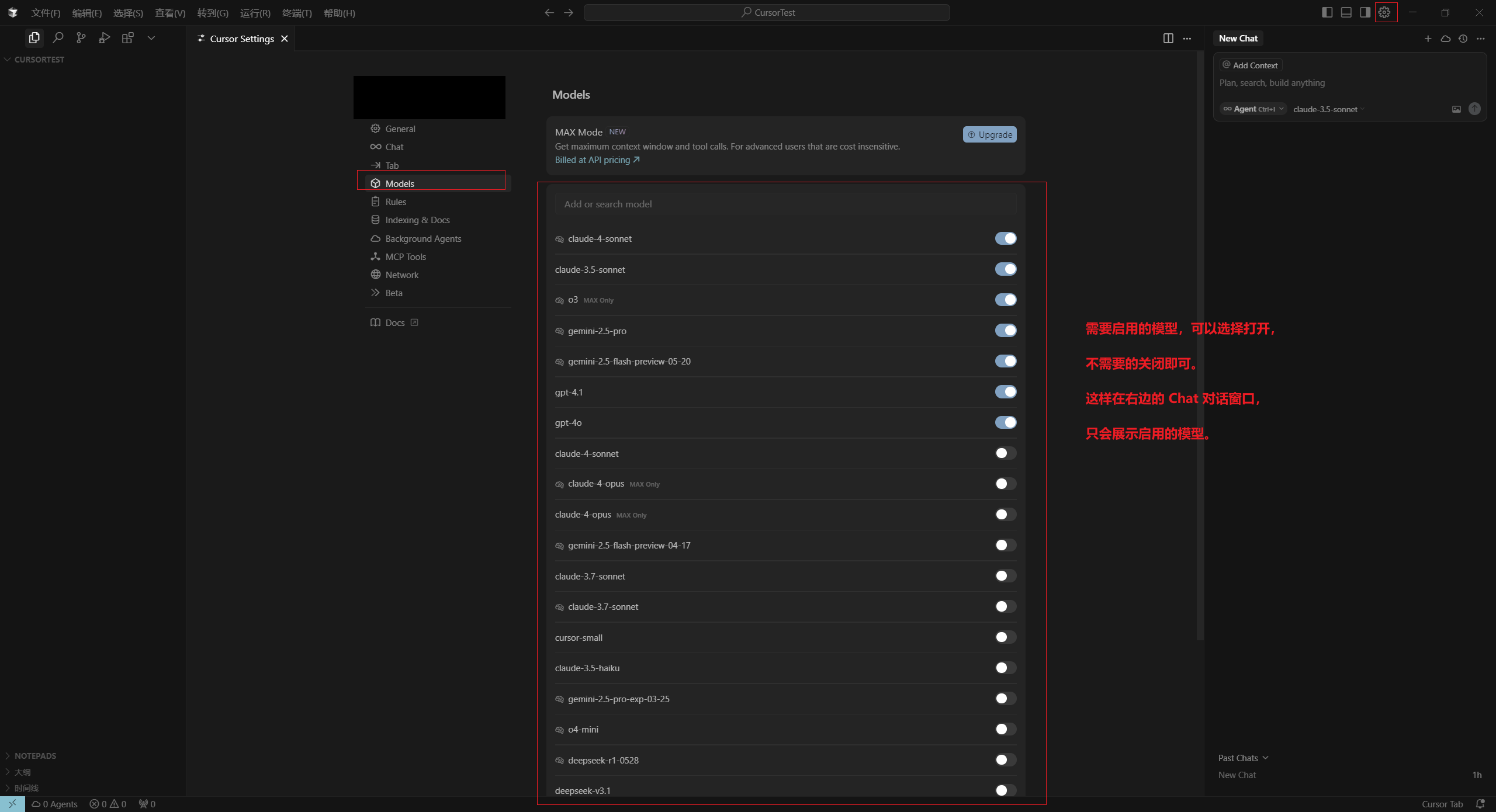Click the Search magnifier icon in sidebar

pyautogui.click(x=58, y=38)
